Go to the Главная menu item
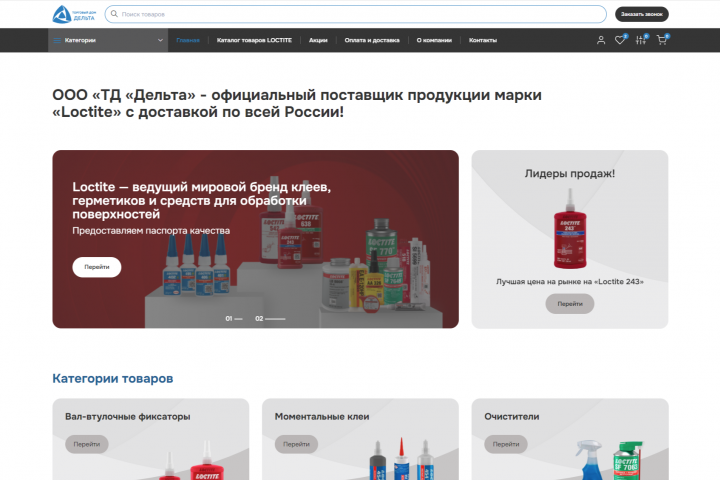Image resolution: width=720 pixels, height=480 pixels. tap(188, 40)
